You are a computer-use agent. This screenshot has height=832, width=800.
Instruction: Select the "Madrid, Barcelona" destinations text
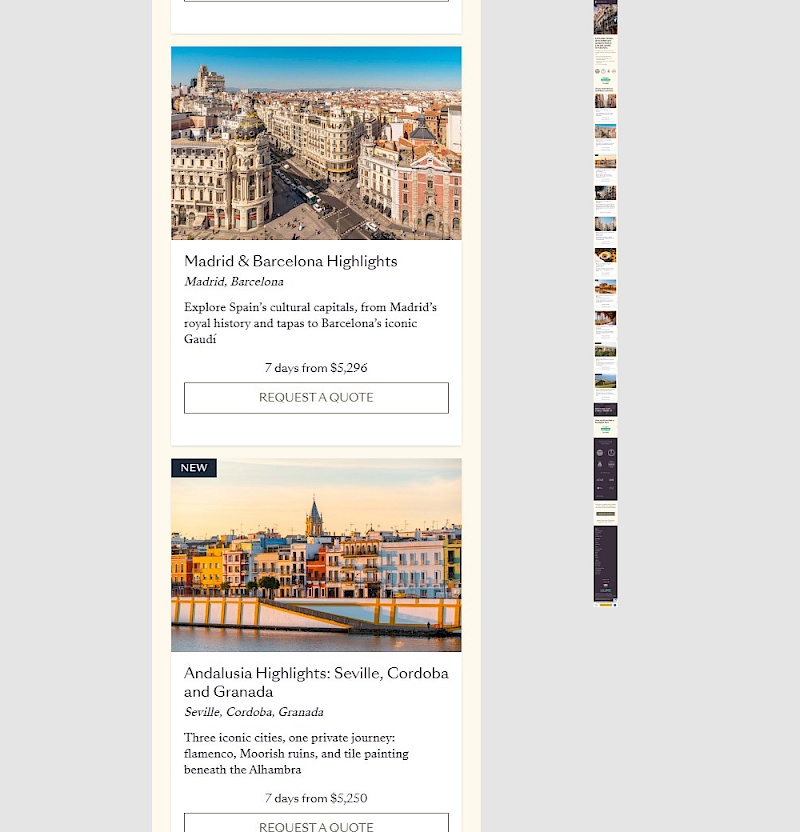[234, 282]
